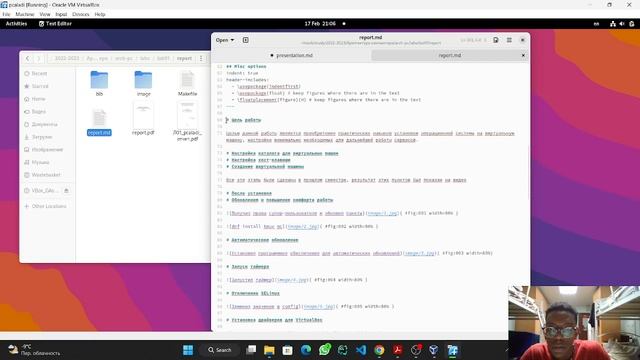Open the VirtualBox Devices menu
The width and height of the screenshot is (640, 360).
pos(80,14)
